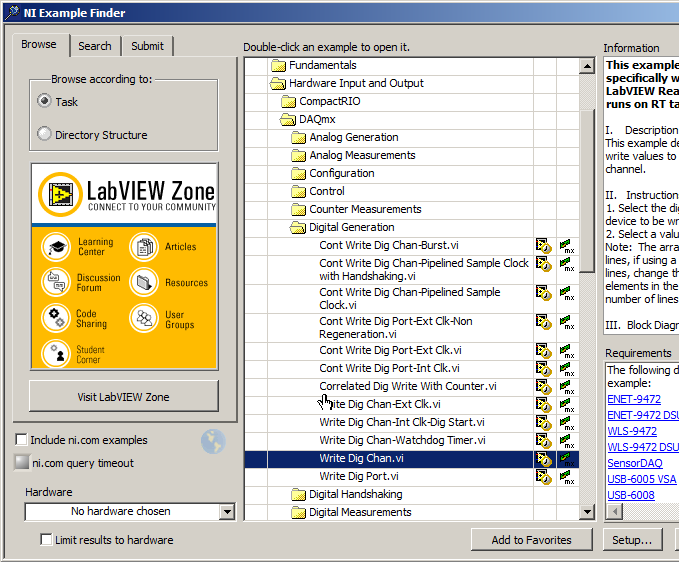Click DAQmx icon for Write Dig Chan-Watchdog Timer.vi
Image resolution: width=679 pixels, height=562 pixels.
click(567, 440)
